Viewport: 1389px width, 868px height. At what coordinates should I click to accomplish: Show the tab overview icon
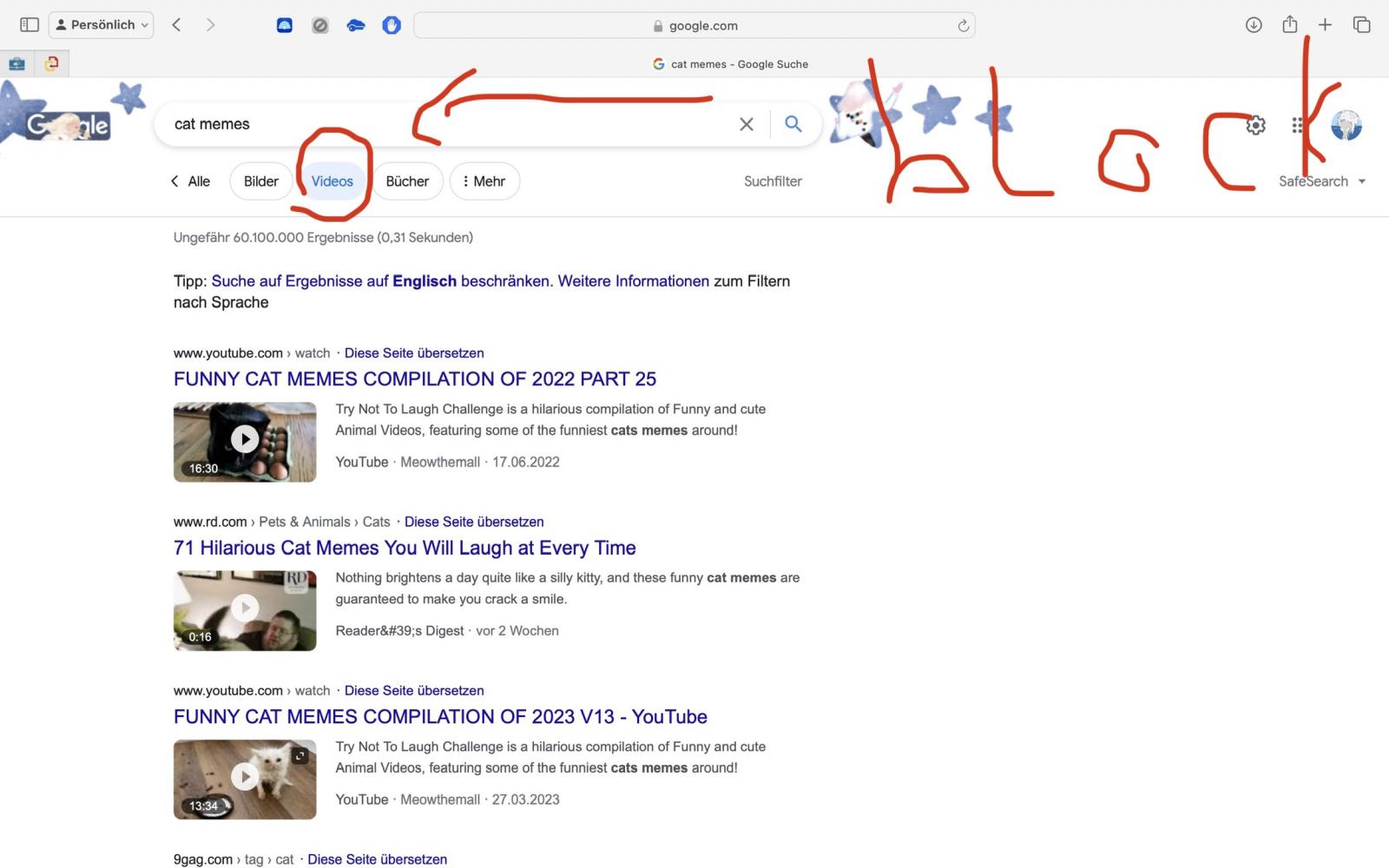pos(1361,25)
